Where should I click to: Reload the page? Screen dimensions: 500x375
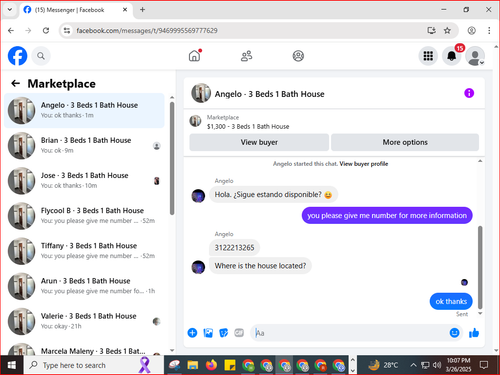[x=46, y=31]
